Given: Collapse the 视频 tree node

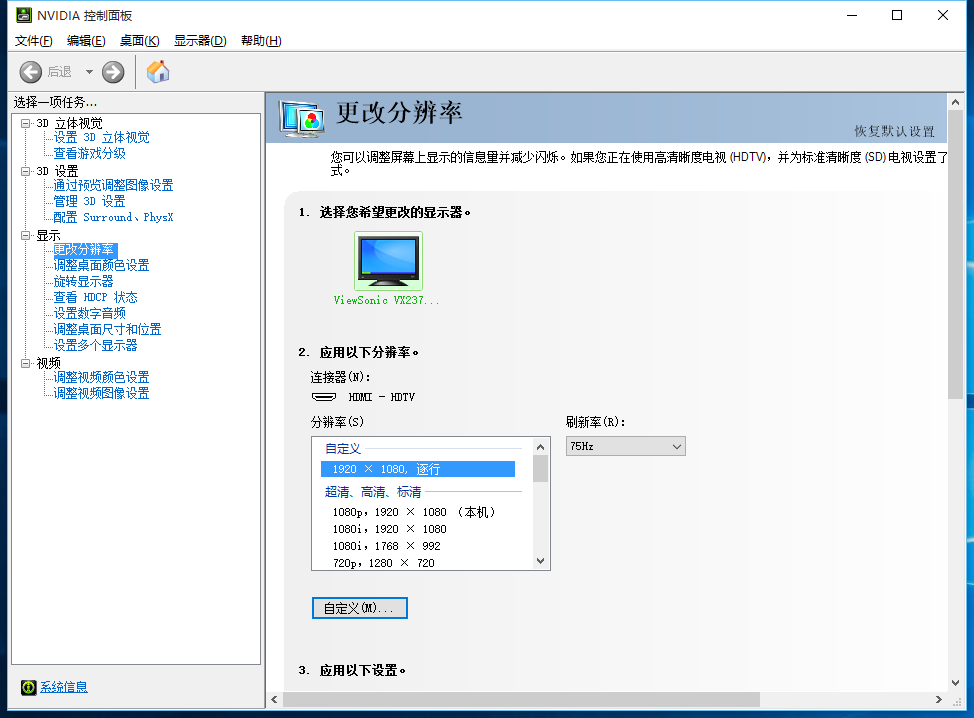Looking at the screenshot, I should [x=25, y=363].
